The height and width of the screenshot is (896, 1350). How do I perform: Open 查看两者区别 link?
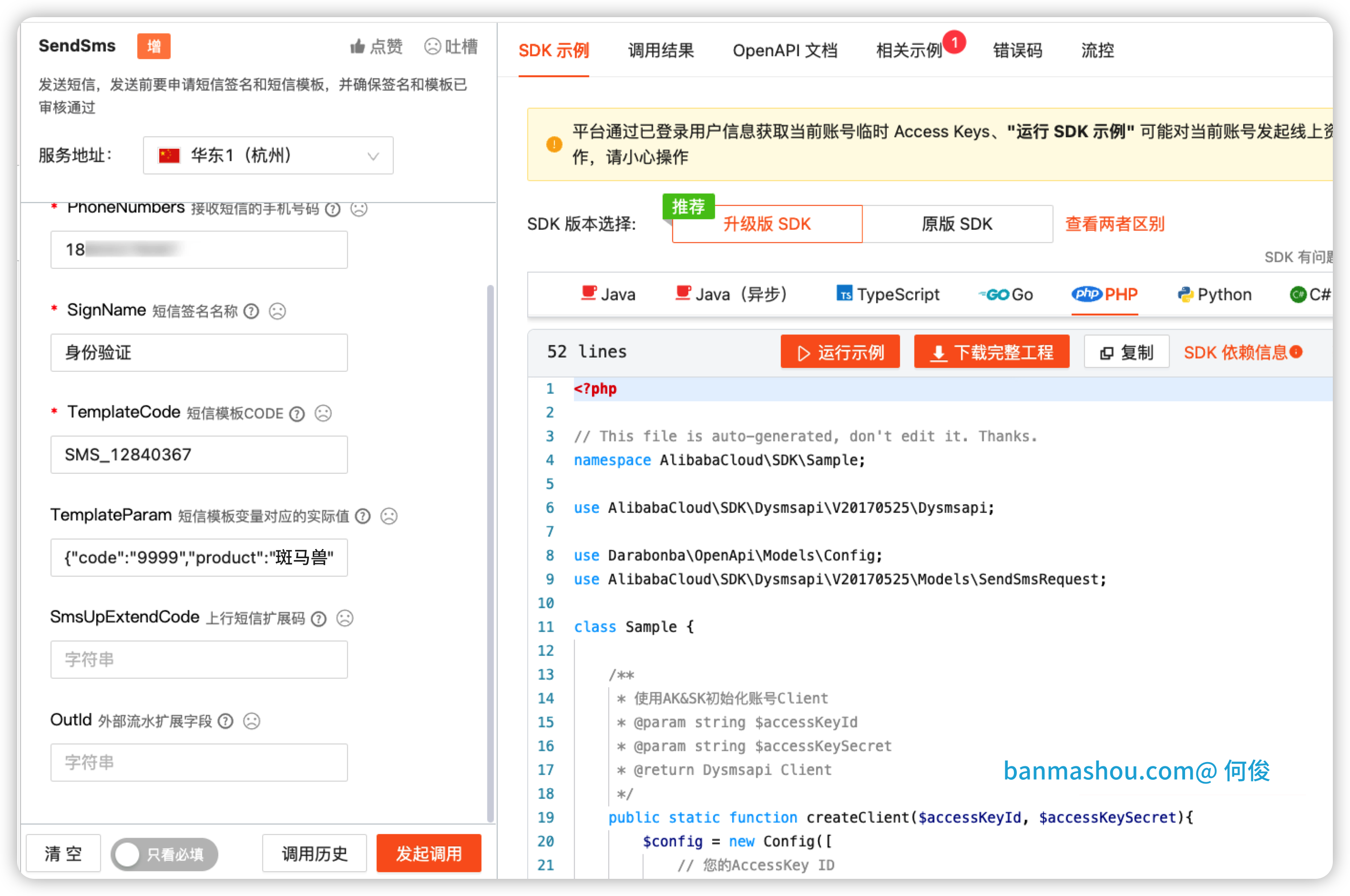1115,224
